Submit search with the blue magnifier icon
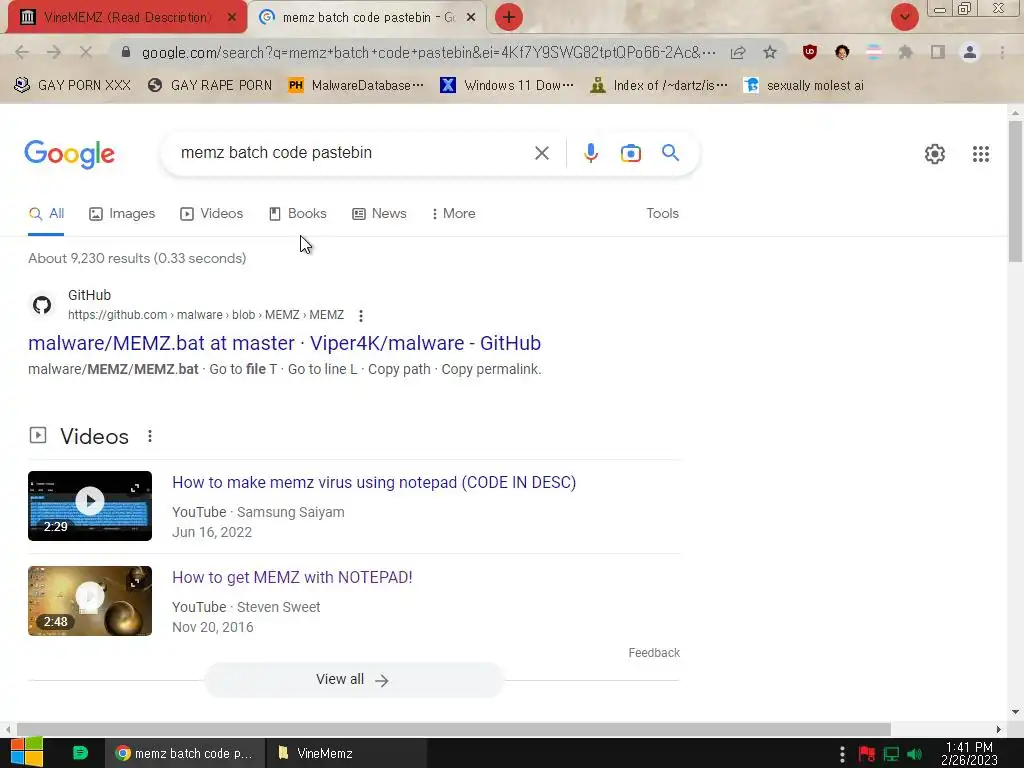Image resolution: width=1024 pixels, height=768 pixels. 670,153
